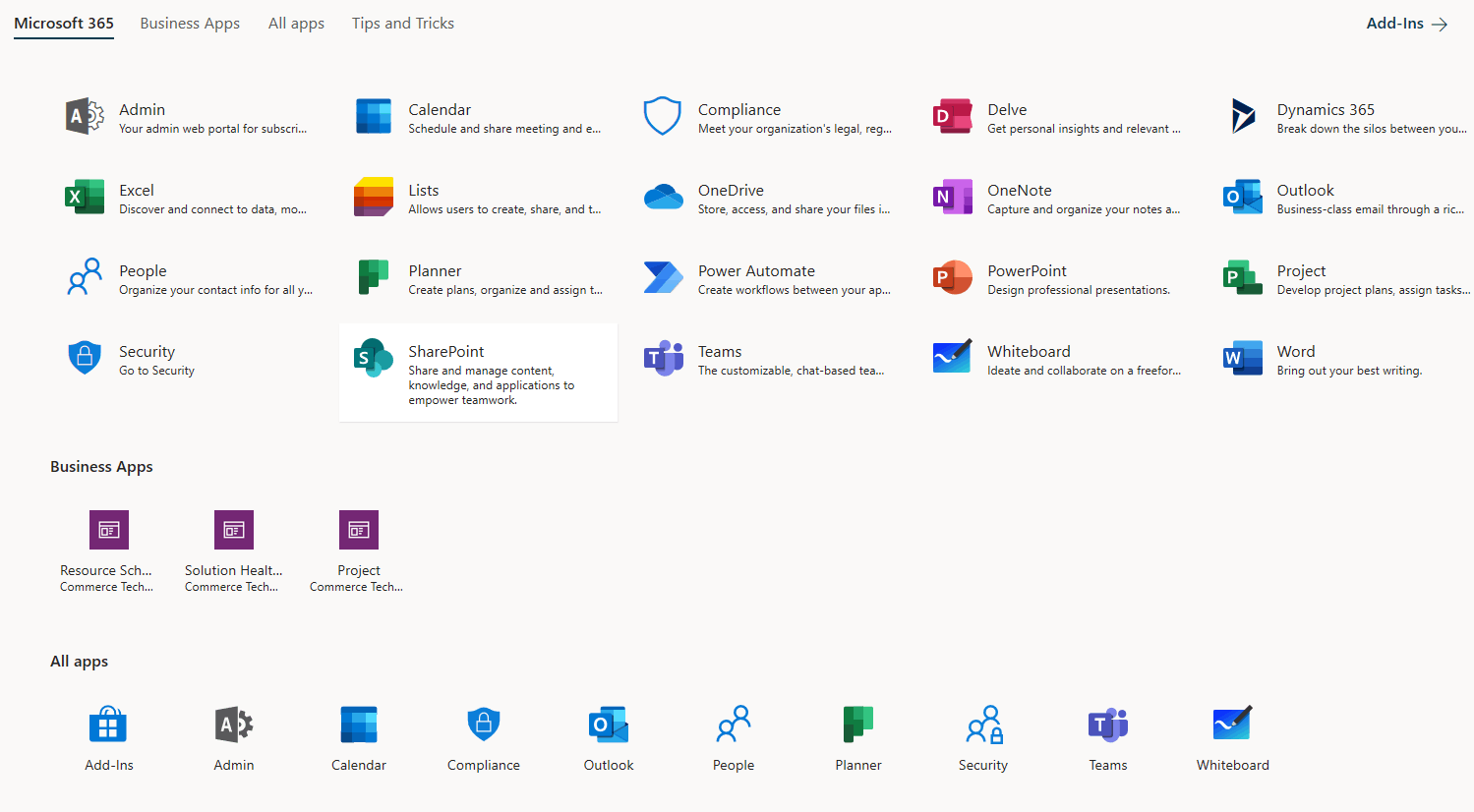Open the Tips and Tricks tab
The height and width of the screenshot is (812, 1474).
[x=403, y=23]
